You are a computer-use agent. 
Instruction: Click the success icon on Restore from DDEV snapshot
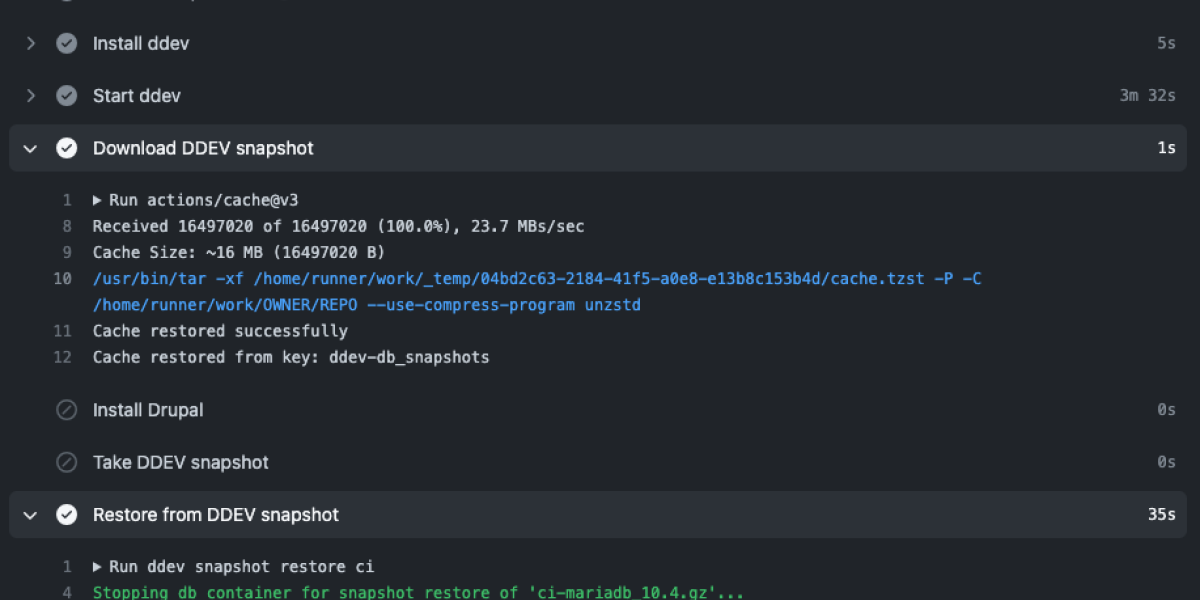[66, 514]
